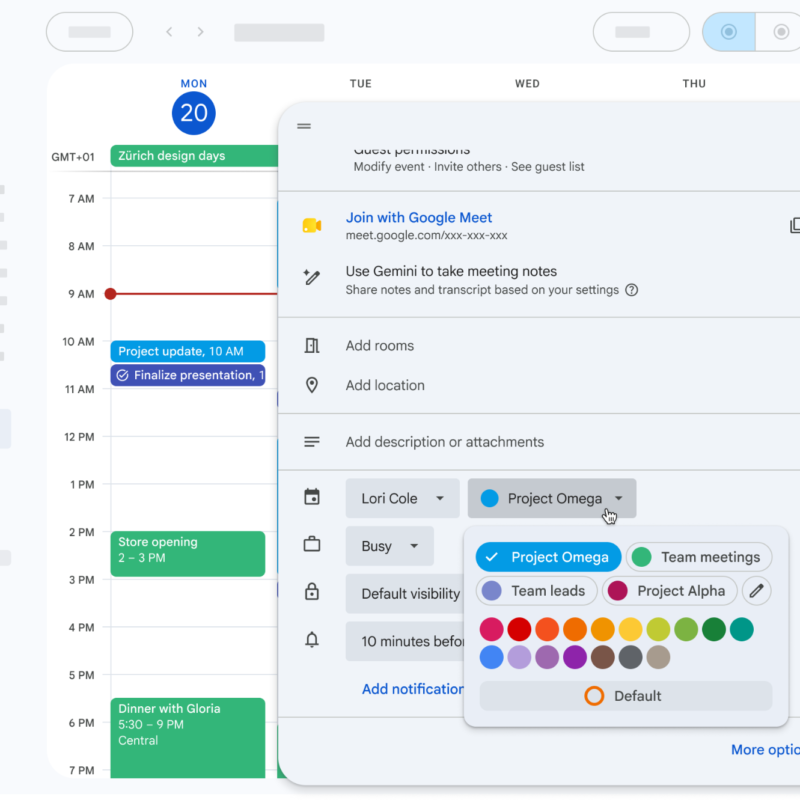The image size is (800, 800).
Task: Edit color labels with pencil icon
Action: click(x=756, y=591)
